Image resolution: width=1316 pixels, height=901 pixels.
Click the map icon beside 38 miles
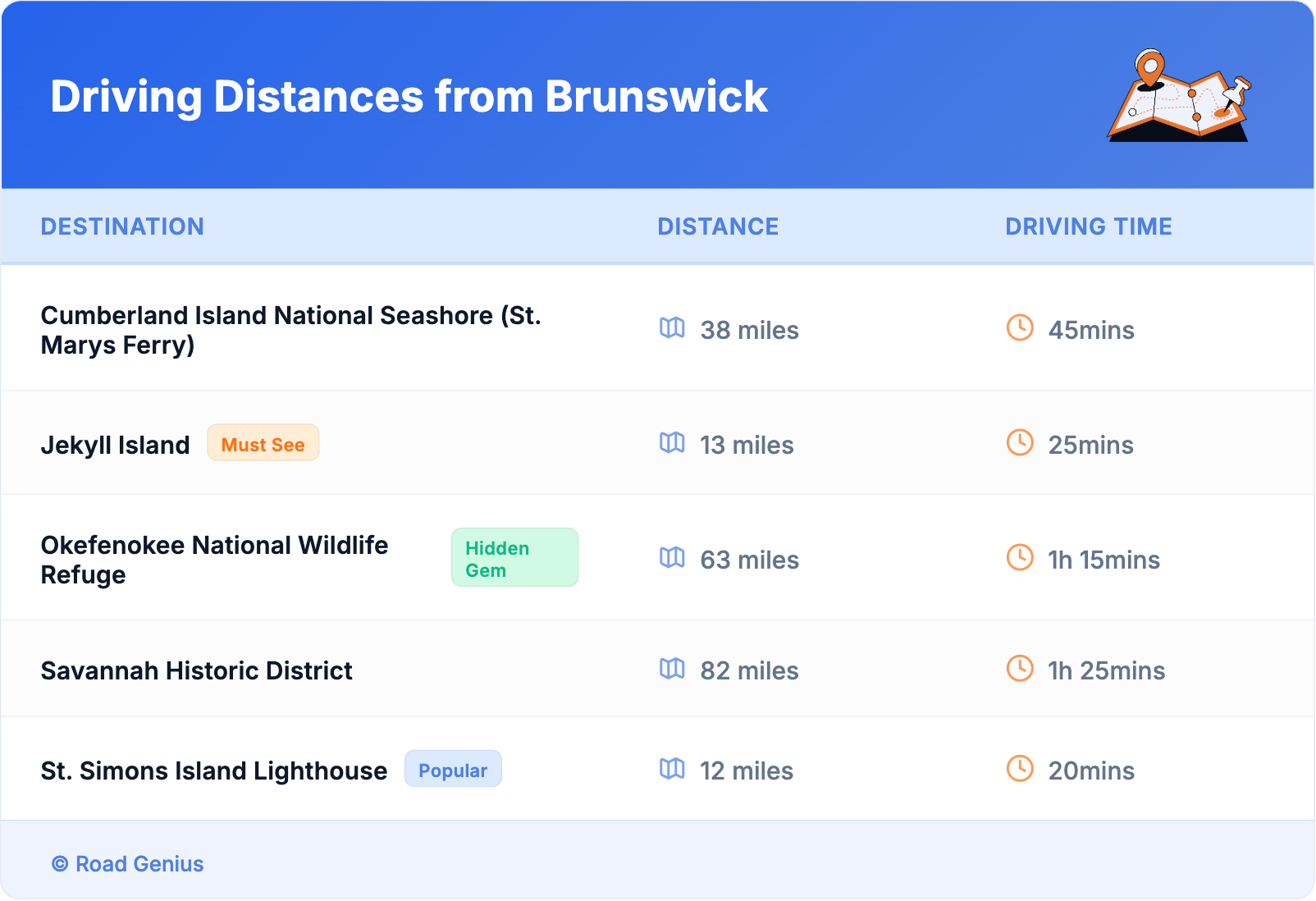point(672,328)
